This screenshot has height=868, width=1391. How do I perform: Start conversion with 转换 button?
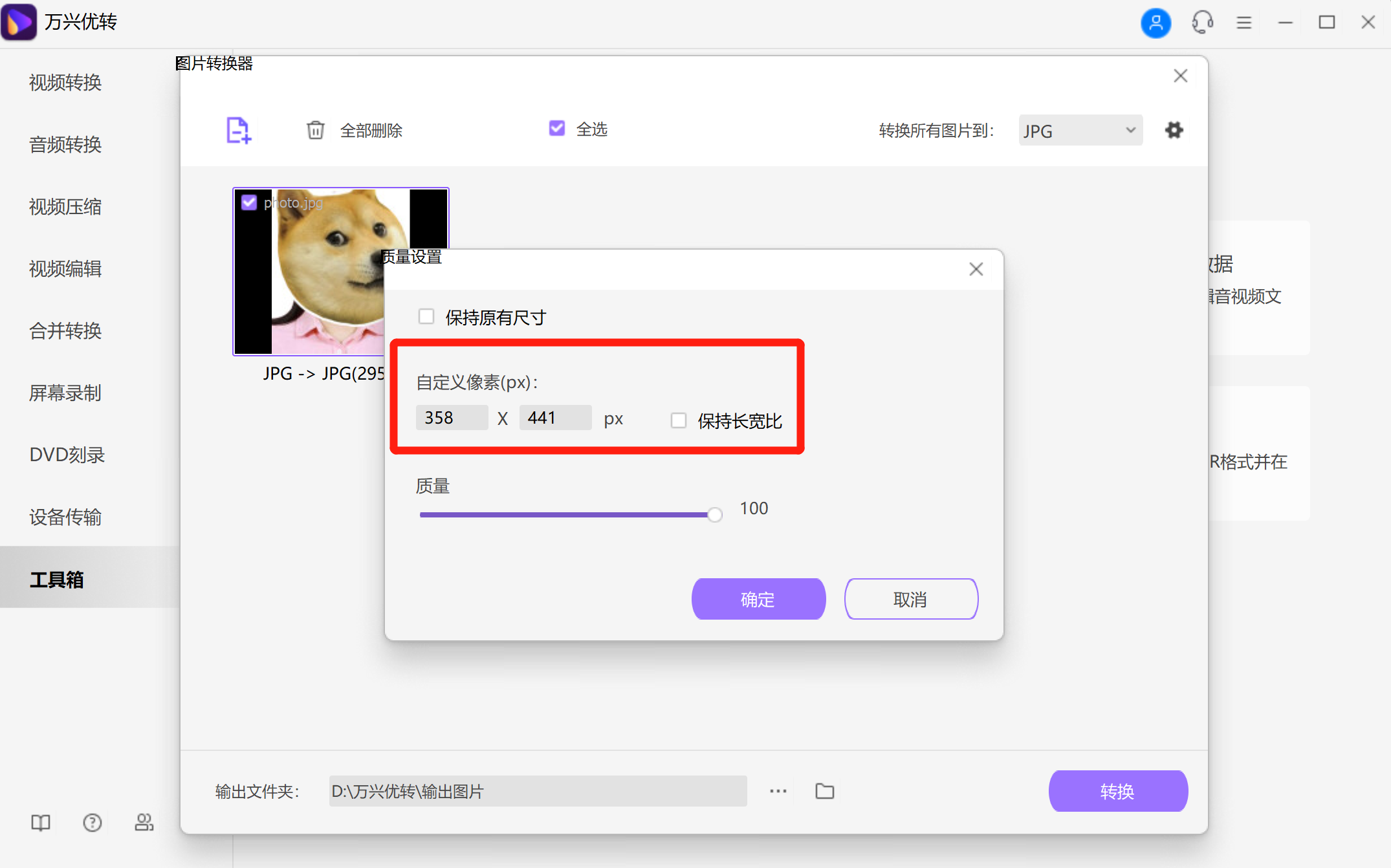(1118, 790)
